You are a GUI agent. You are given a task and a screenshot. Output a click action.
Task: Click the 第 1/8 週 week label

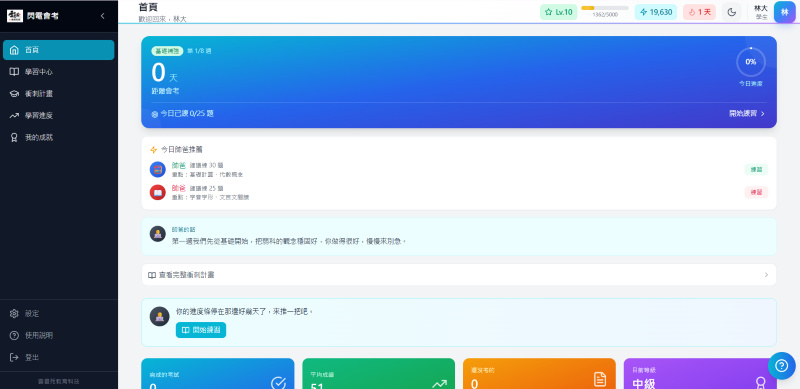point(199,51)
